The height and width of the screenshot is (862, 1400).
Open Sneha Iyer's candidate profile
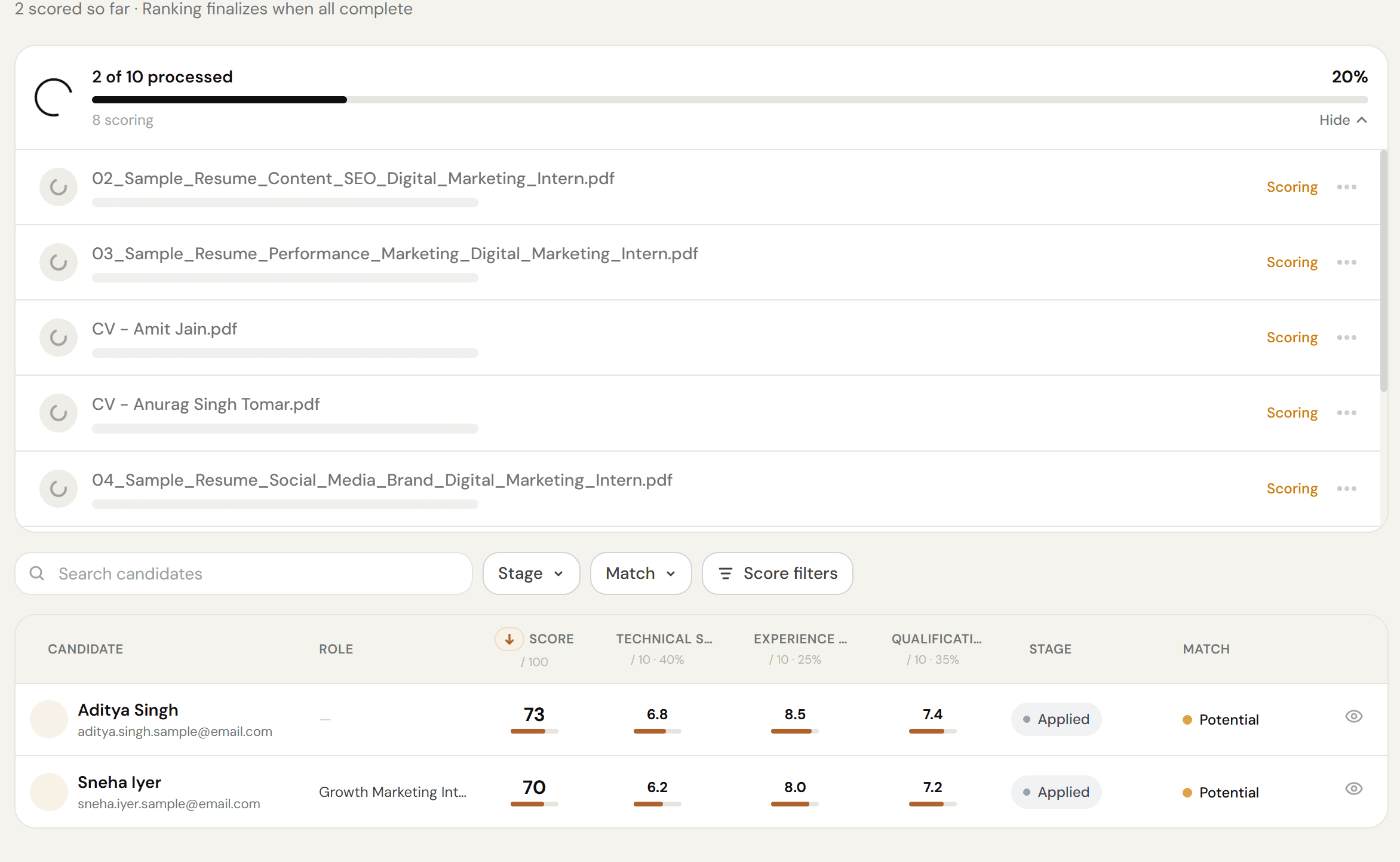(119, 782)
